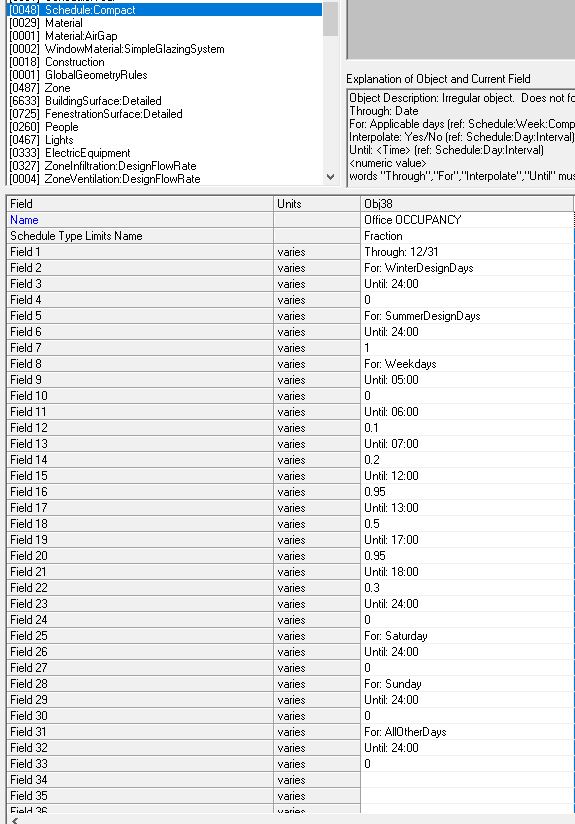Select the 0.3 value cell
575x824 pixels.
pos(467,588)
